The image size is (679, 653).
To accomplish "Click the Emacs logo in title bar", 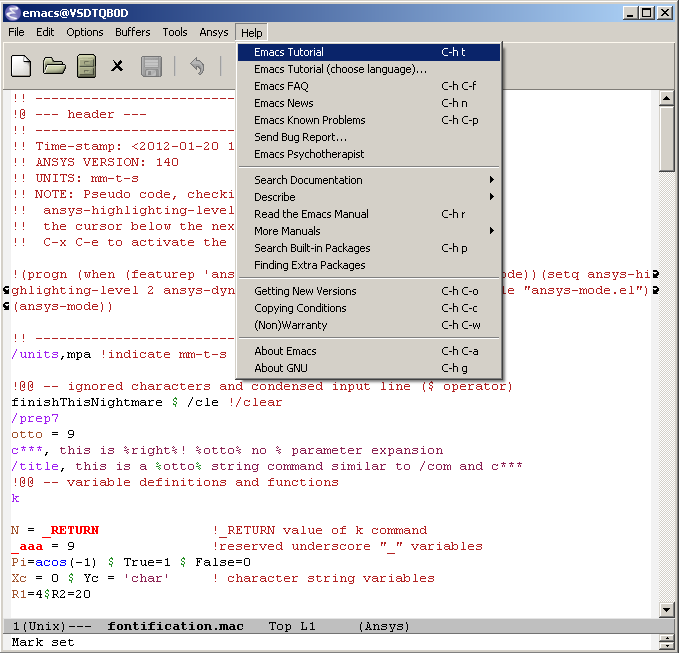I will (x=13, y=13).
